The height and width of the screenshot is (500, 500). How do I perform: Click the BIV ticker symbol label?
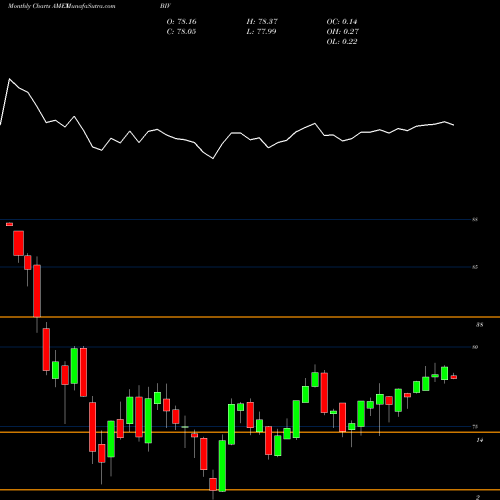pyautogui.click(x=165, y=6)
